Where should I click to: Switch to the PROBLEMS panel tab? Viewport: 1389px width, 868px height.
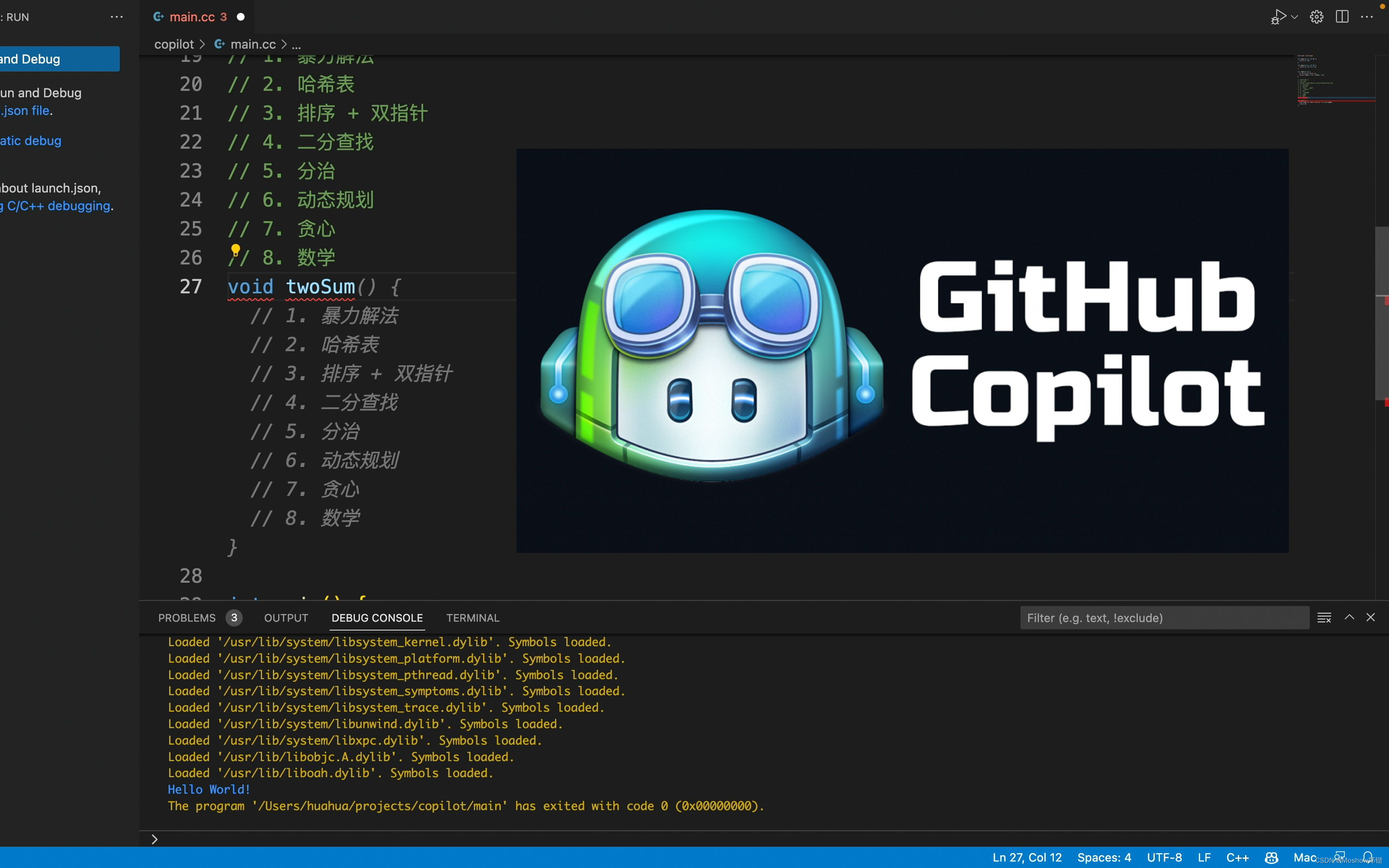point(186,618)
